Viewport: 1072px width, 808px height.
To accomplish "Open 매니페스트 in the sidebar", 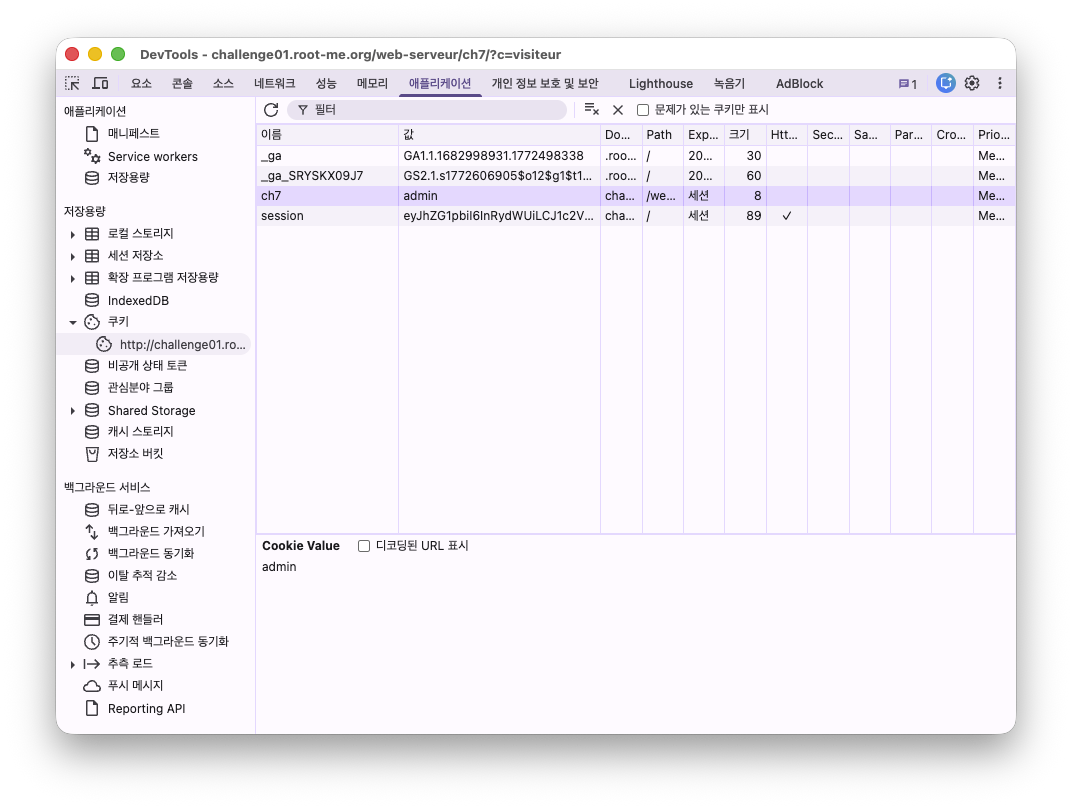I will pos(133,133).
